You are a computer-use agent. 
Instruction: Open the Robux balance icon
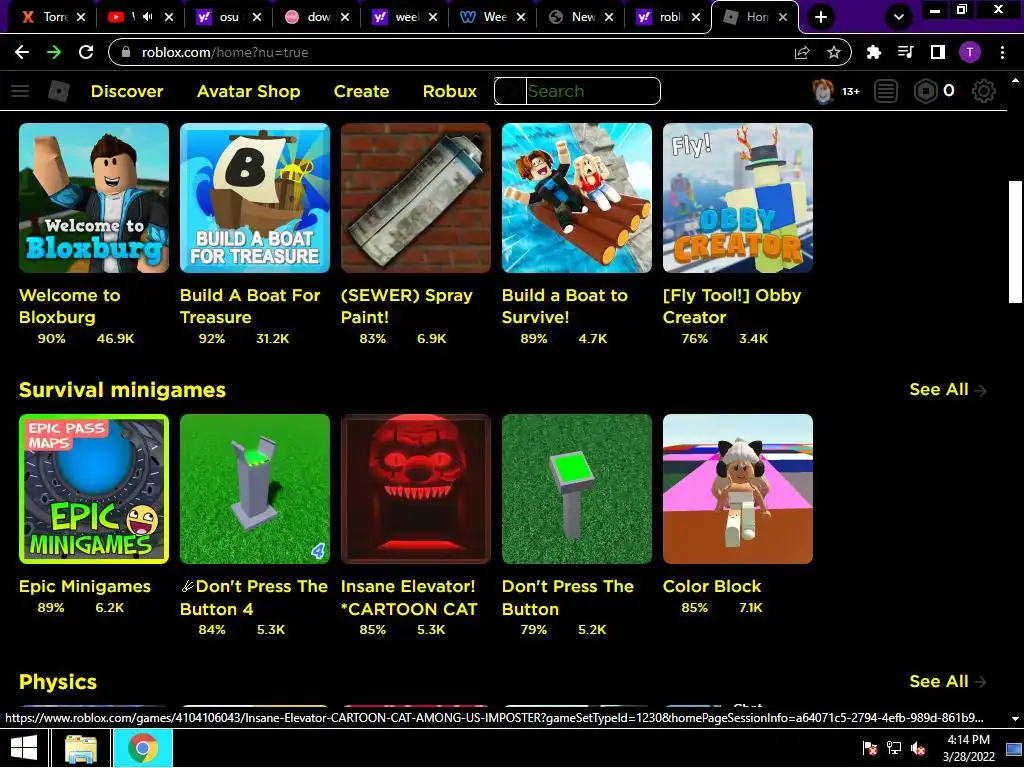[925, 91]
